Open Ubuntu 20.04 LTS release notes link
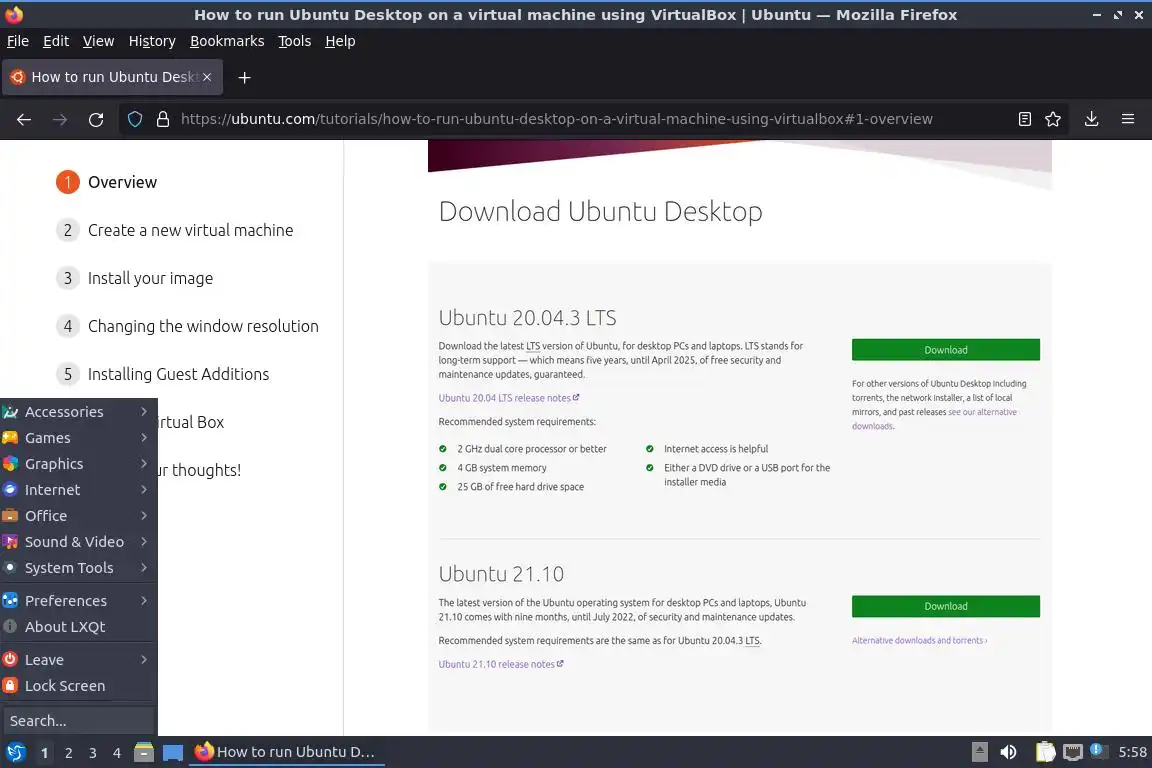The width and height of the screenshot is (1152, 768). [508, 398]
